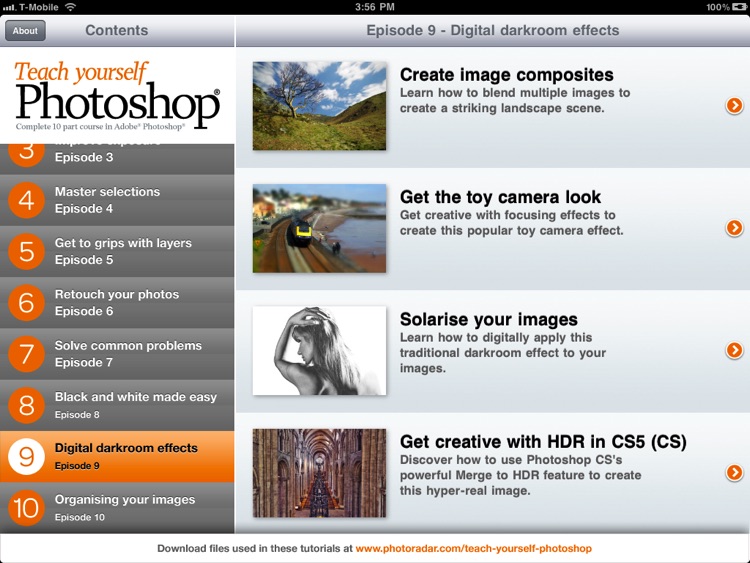Tap the toy camera train thumbnail
Viewport: 750px width, 563px height.
pyautogui.click(x=320, y=228)
